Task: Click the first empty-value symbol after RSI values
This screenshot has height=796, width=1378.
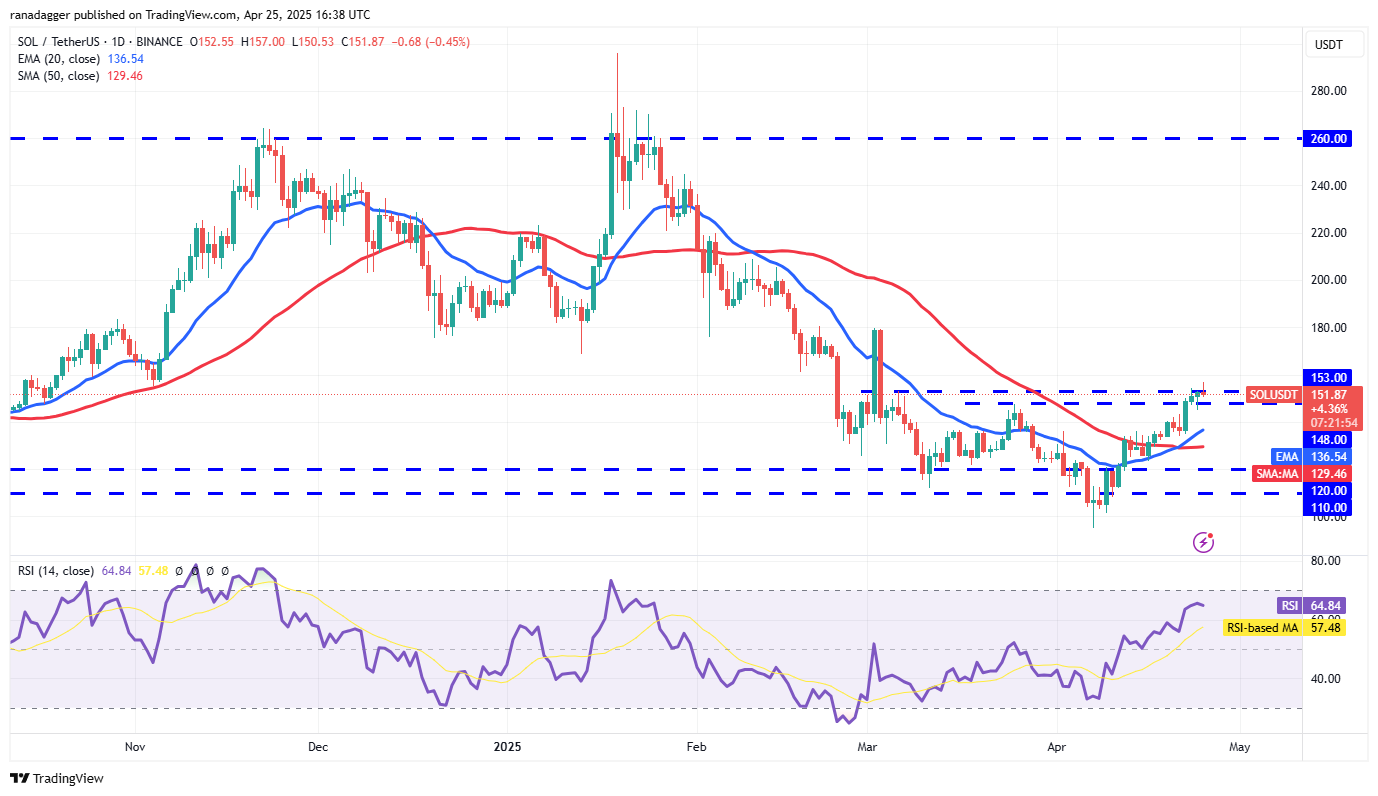Action: tap(179, 571)
